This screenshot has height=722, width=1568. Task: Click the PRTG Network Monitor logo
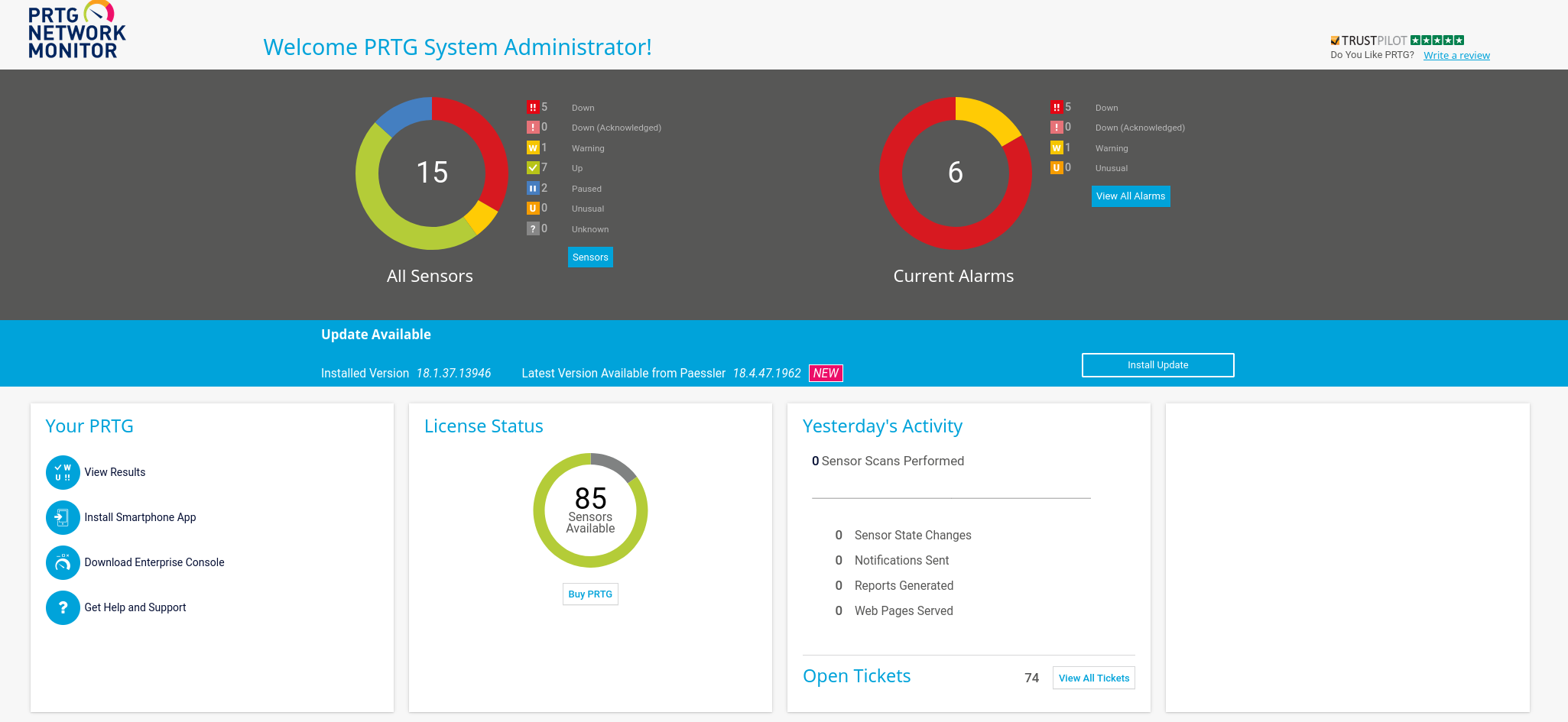tap(76, 31)
